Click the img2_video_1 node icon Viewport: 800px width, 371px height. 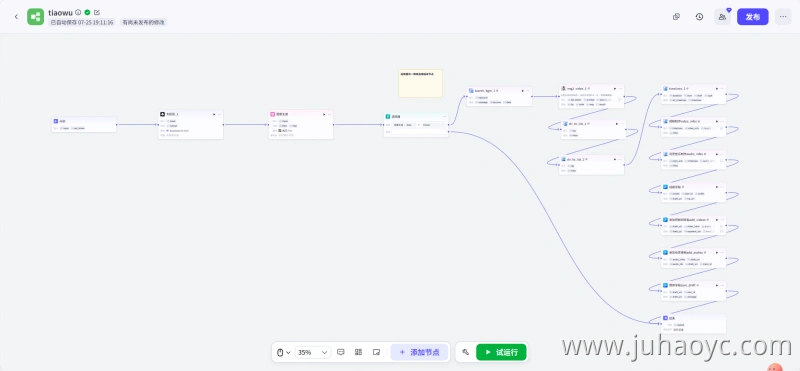(x=564, y=88)
